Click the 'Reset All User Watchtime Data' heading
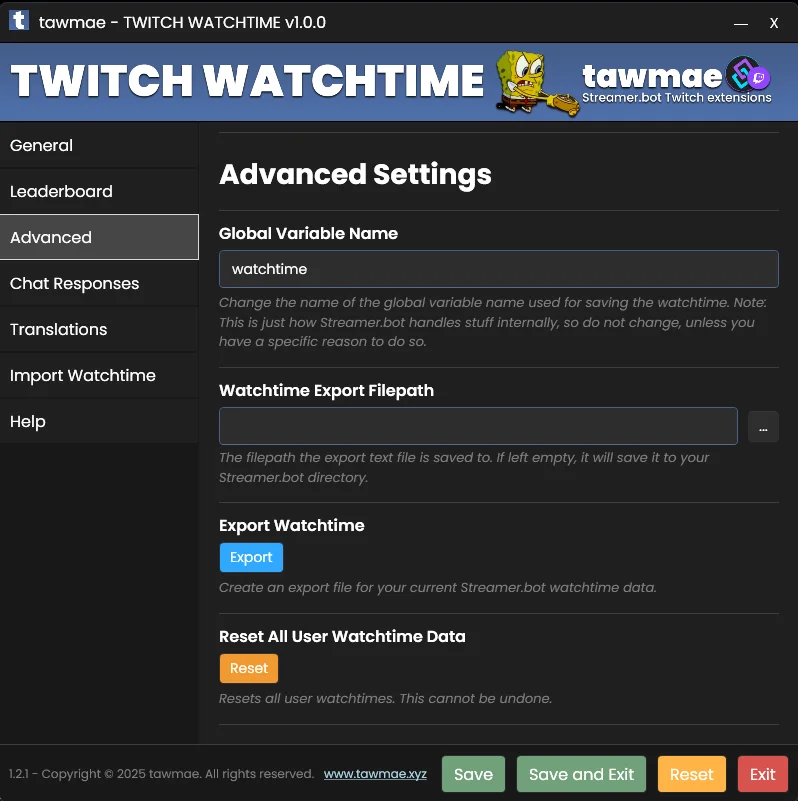This screenshot has width=798, height=801. (x=342, y=637)
